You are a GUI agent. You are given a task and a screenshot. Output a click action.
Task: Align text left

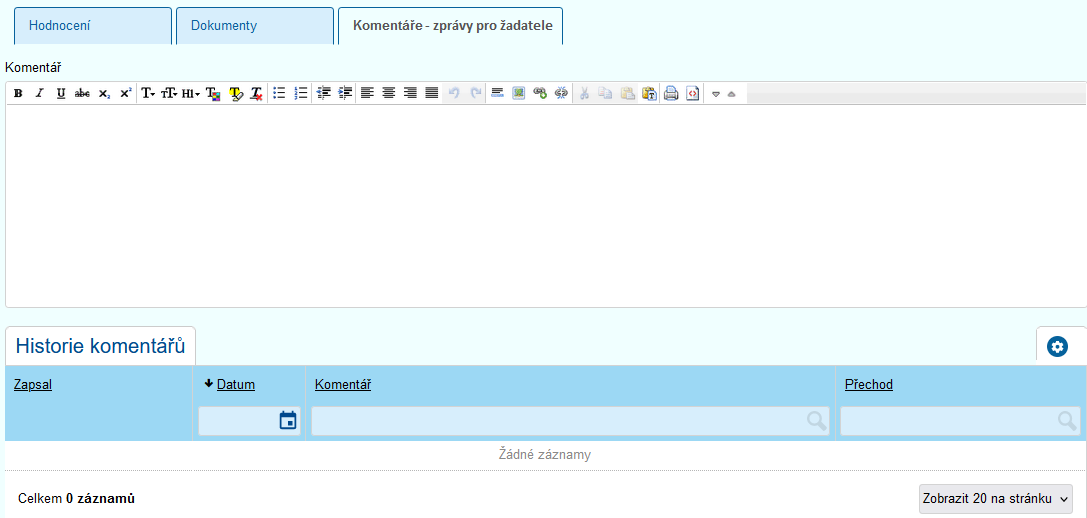[x=367, y=94]
